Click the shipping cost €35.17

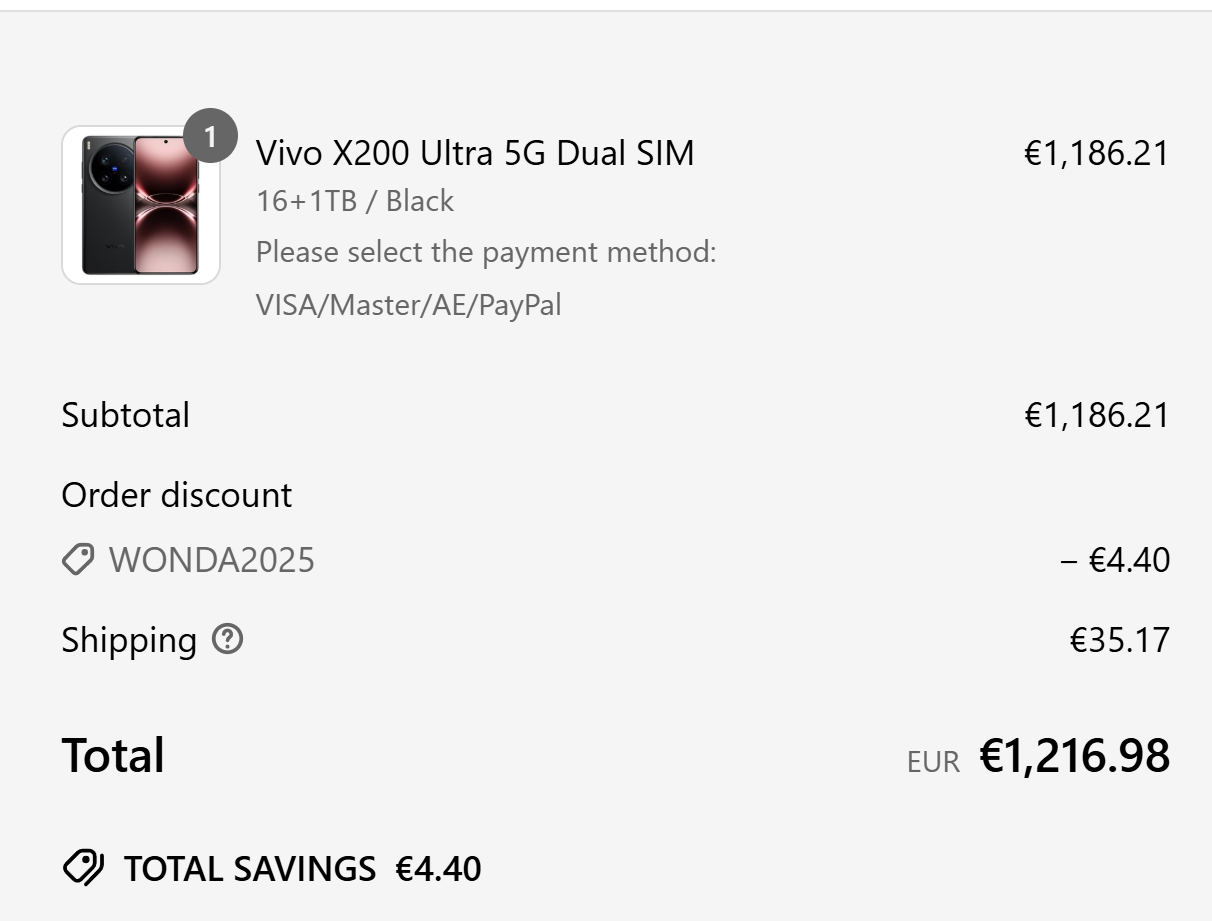pyautogui.click(x=1119, y=640)
